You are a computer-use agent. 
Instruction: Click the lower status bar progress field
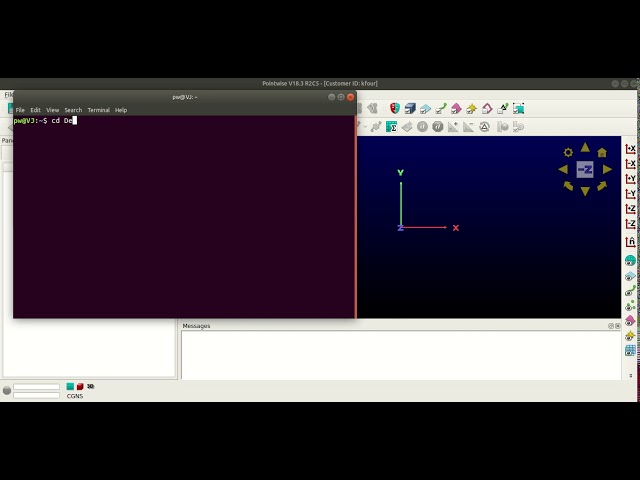coord(36,395)
